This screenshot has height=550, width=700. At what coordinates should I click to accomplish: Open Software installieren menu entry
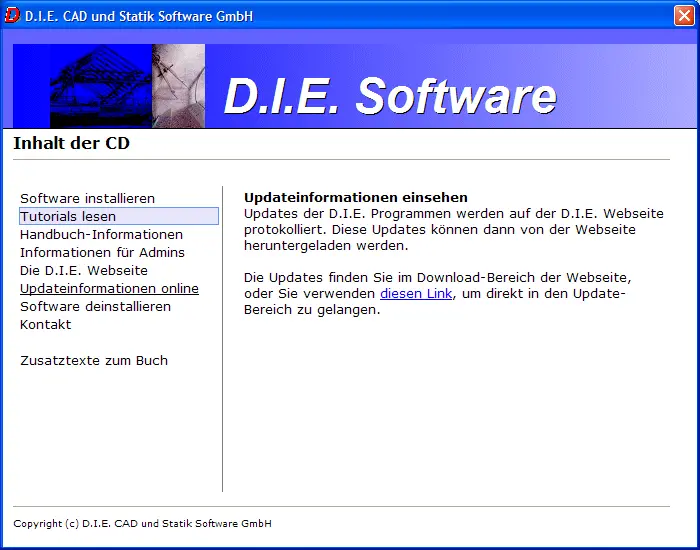88,198
